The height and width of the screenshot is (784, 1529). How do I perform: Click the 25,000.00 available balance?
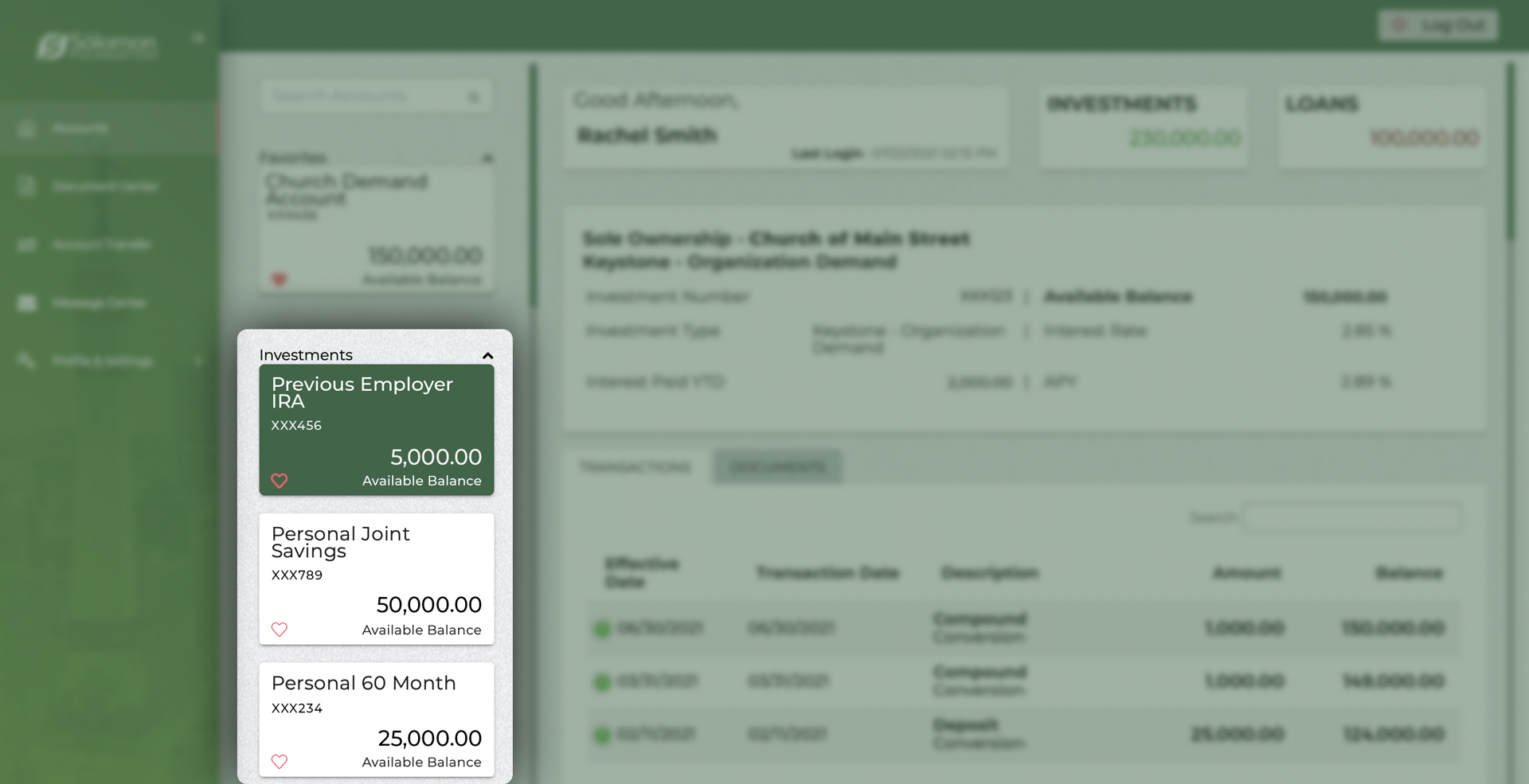pos(429,738)
